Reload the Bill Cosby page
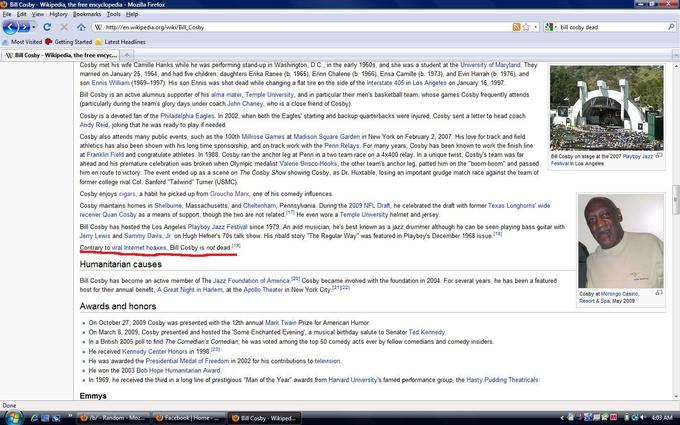The width and height of the screenshot is (680, 425). pos(47,27)
